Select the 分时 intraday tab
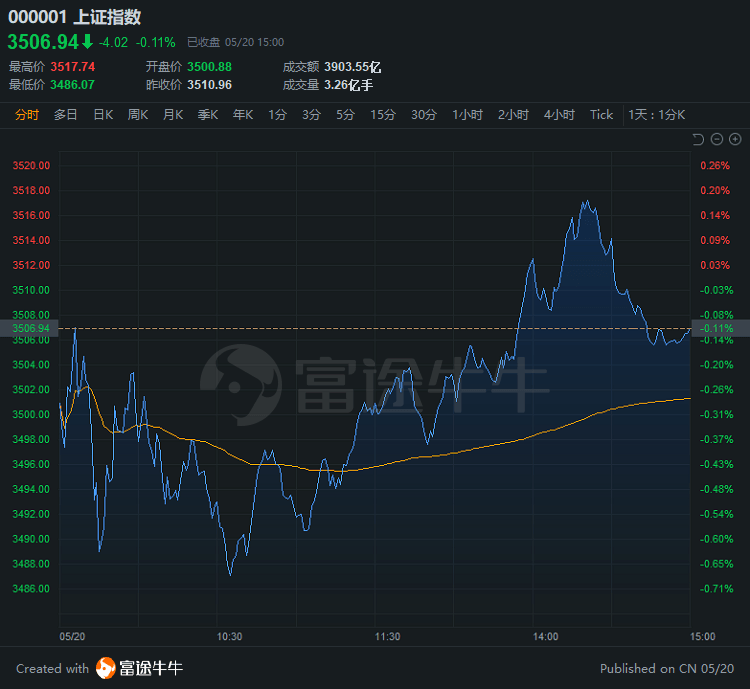This screenshot has height=689, width=750. 27,115
